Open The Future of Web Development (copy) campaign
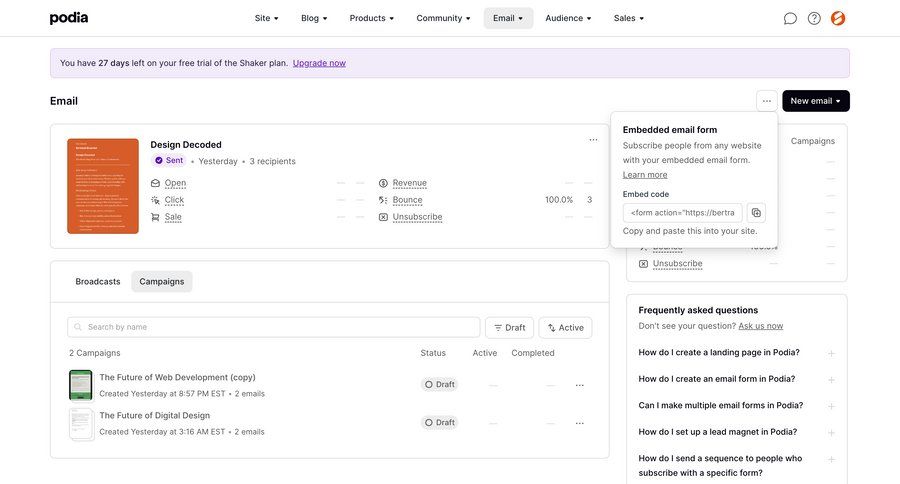Screen dimensions: 900x484 [x=177, y=377]
